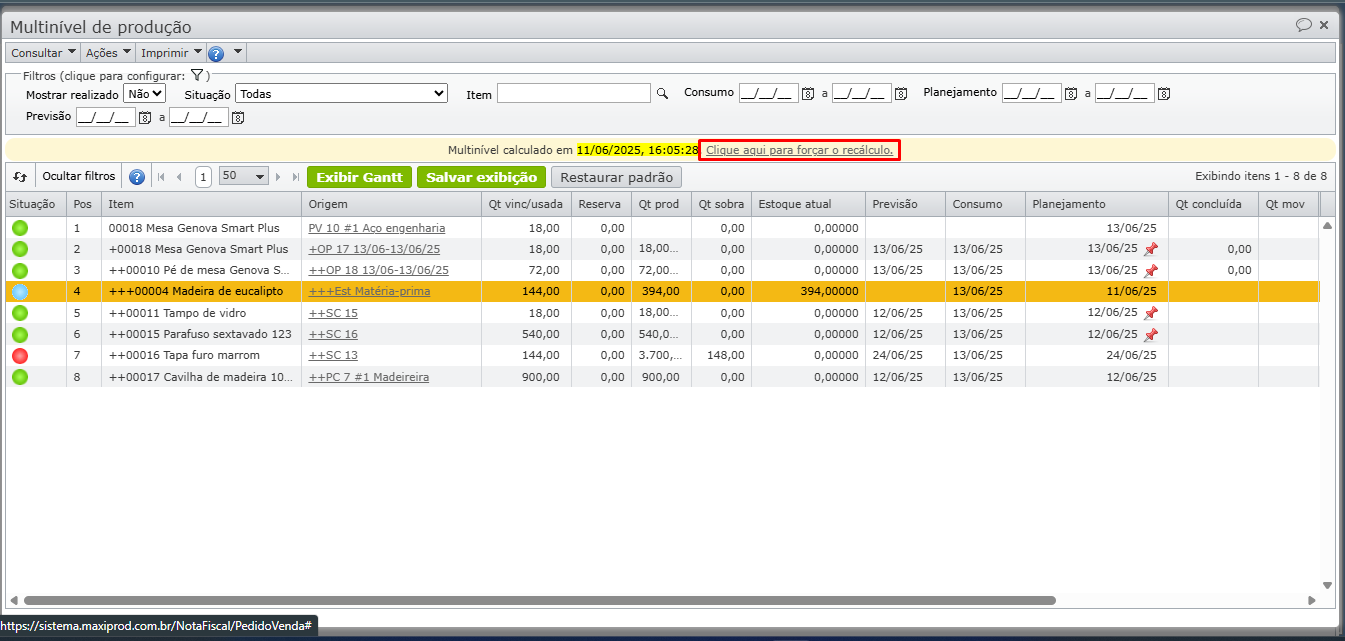Image resolution: width=1345 pixels, height=641 pixels.
Task: Open the Previsão start date calendar
Action: coord(144,118)
